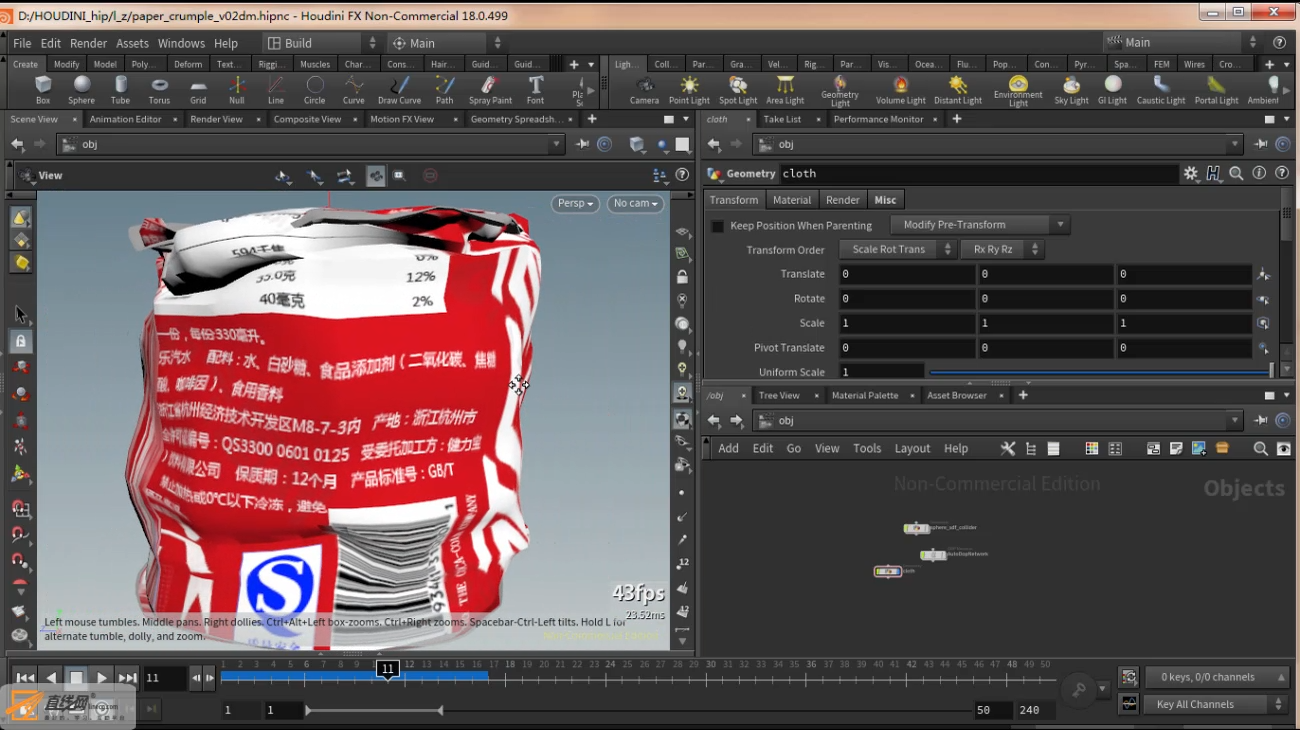Add a Sky Light
This screenshot has width=1300, height=730.
coord(1071,90)
